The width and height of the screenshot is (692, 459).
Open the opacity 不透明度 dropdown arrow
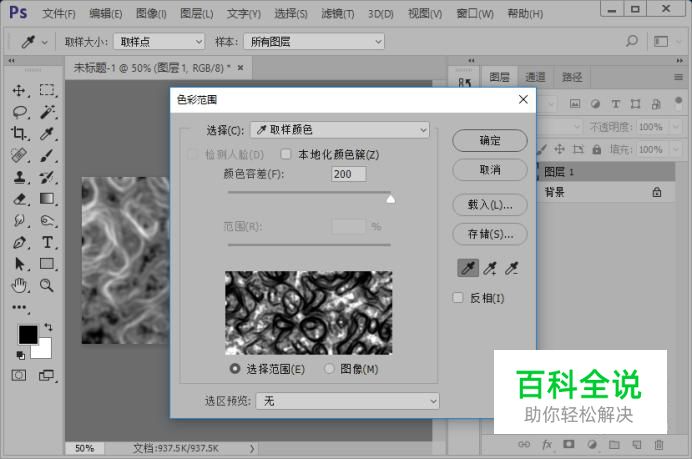click(x=676, y=127)
